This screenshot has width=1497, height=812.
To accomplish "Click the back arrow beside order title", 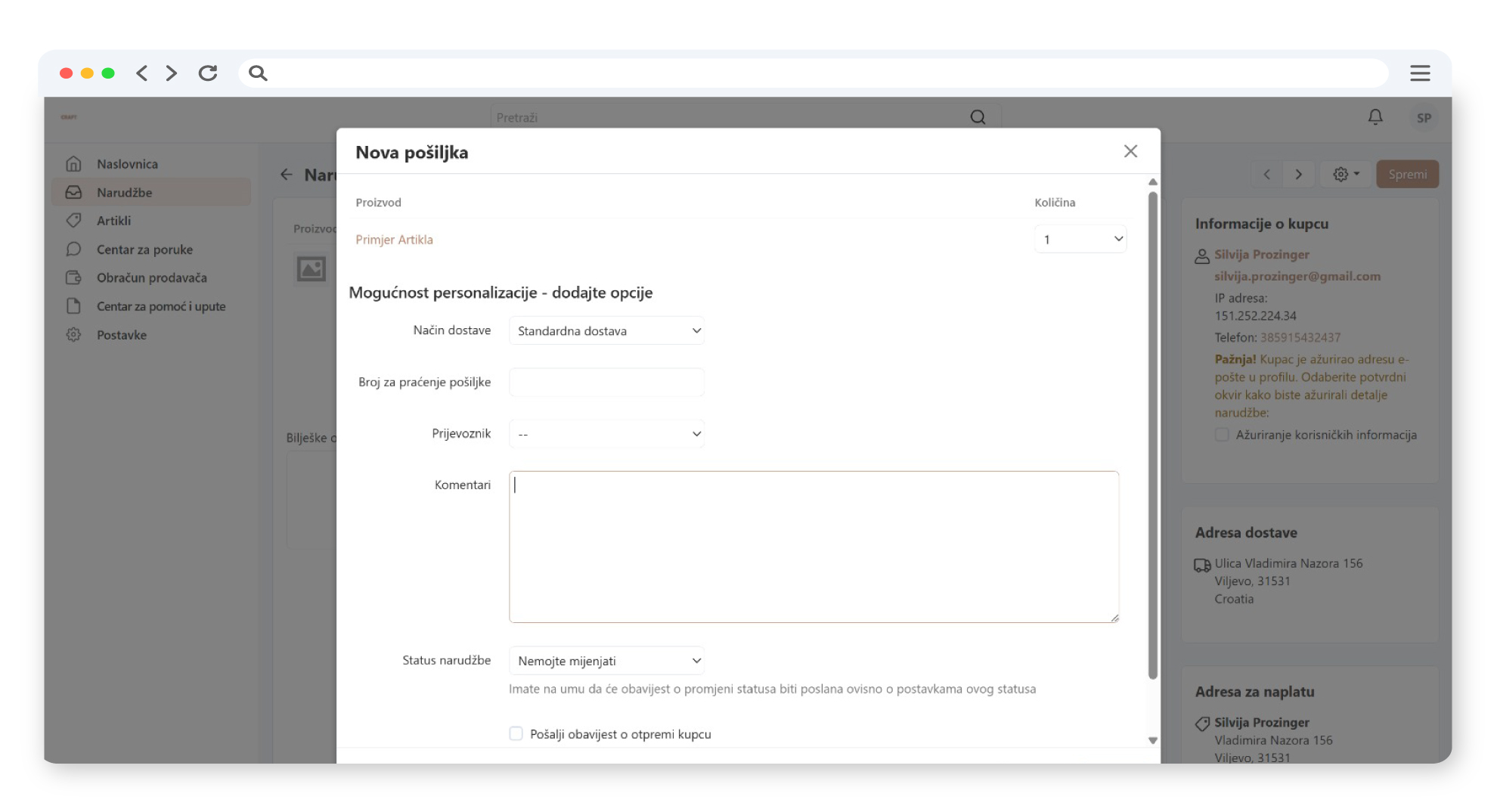I will [x=287, y=175].
